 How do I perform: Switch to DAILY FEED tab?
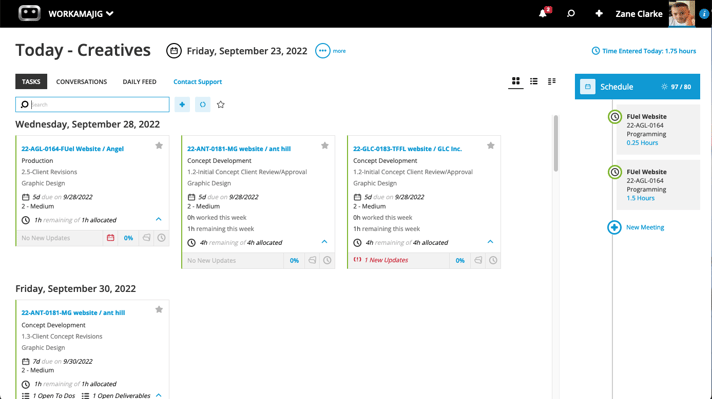coord(139,82)
